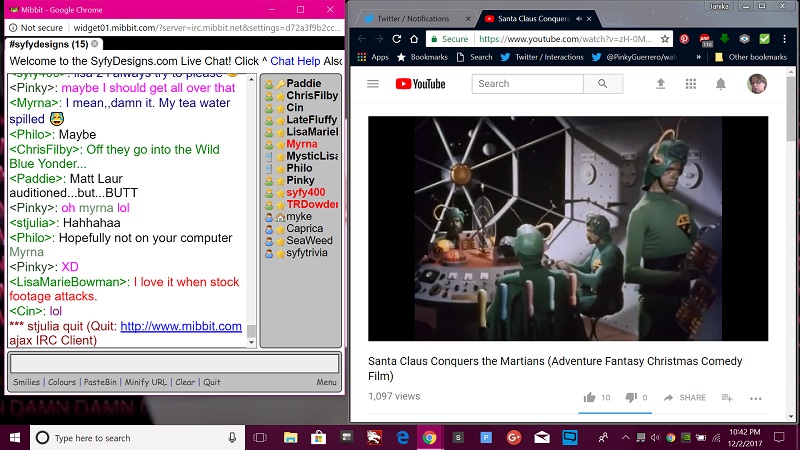
Task: Close the #syfydesigns channel tab
Action: coord(95,44)
